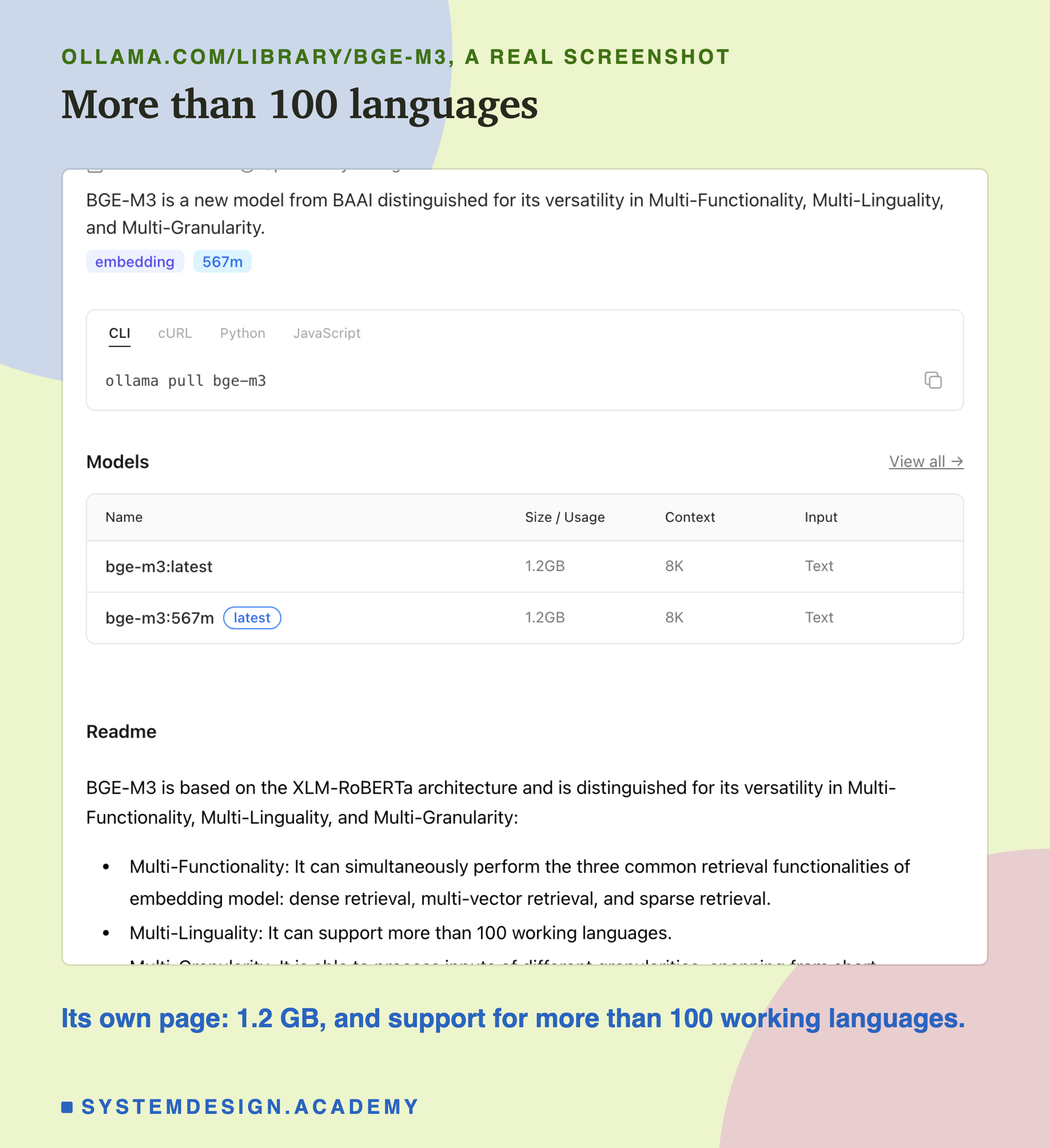
Task: Click 1.2GB size in bge-m3:567m row
Action: pos(545,617)
